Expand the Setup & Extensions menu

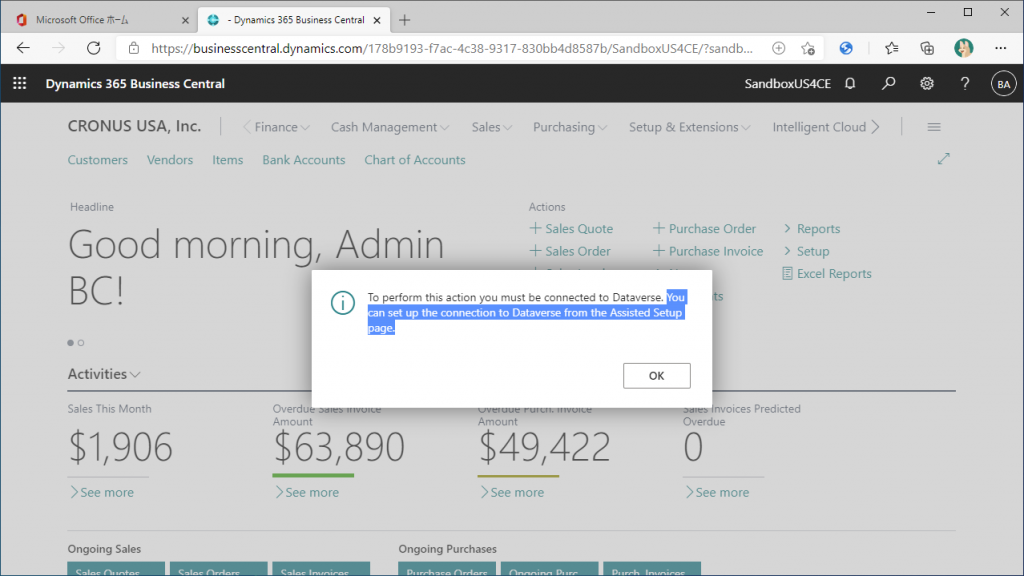click(690, 127)
